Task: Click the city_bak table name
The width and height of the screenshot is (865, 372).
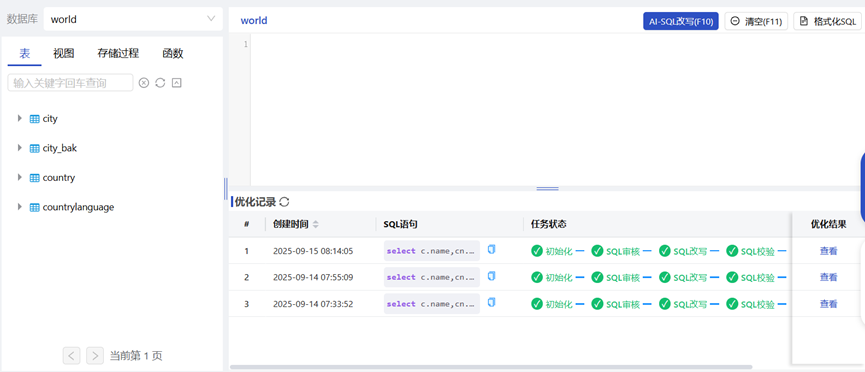Action: click(x=60, y=148)
